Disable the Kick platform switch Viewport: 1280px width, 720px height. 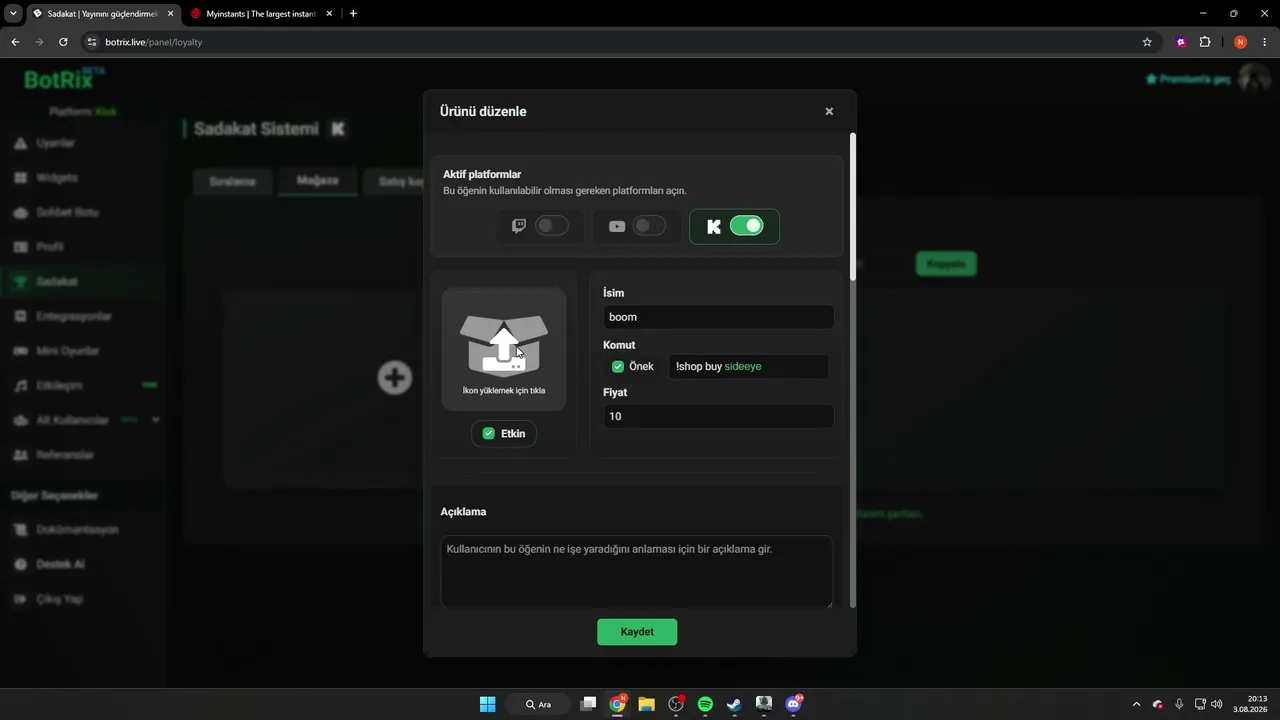[x=746, y=226]
